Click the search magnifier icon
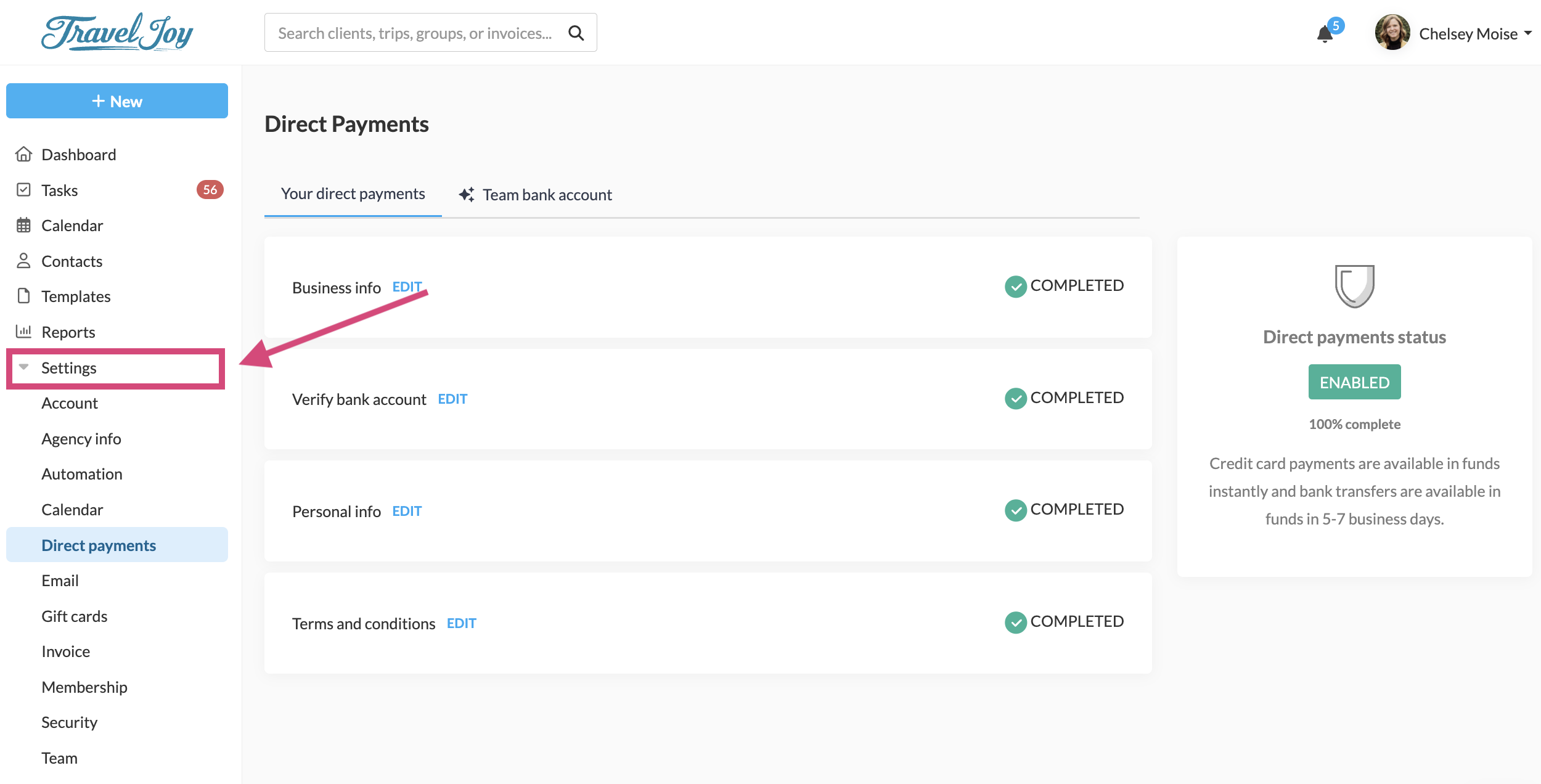Screen dimensions: 1541x784 point(576,33)
